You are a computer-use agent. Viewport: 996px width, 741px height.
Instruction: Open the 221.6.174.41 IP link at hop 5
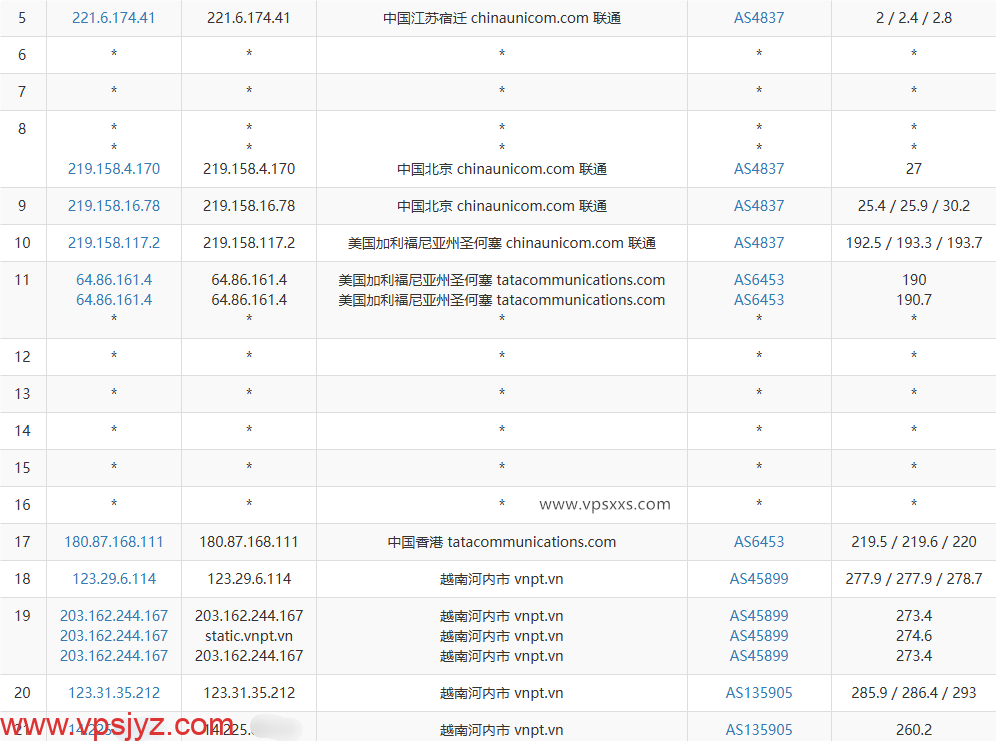(113, 17)
